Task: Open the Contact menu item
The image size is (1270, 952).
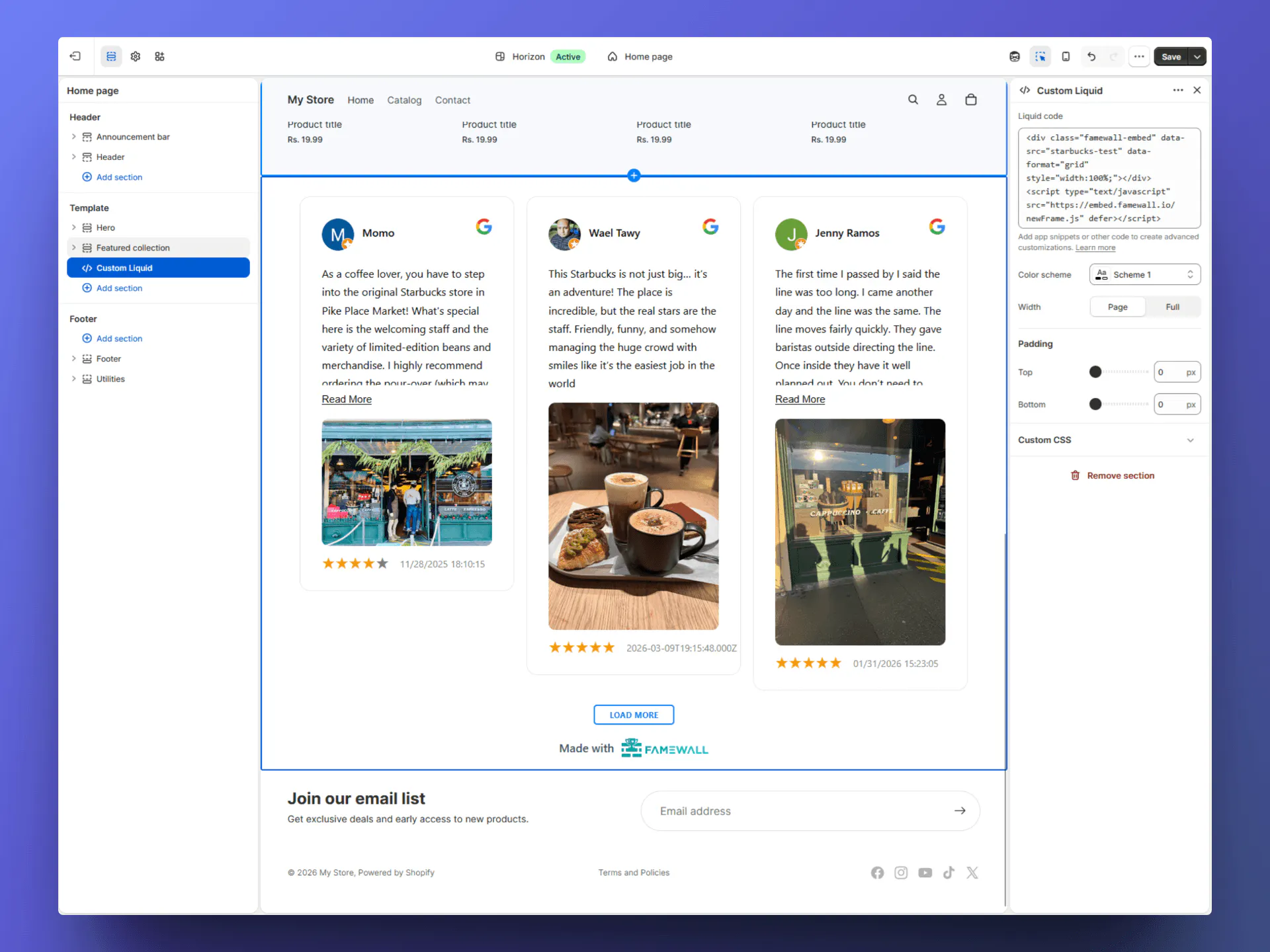Action: click(x=452, y=100)
